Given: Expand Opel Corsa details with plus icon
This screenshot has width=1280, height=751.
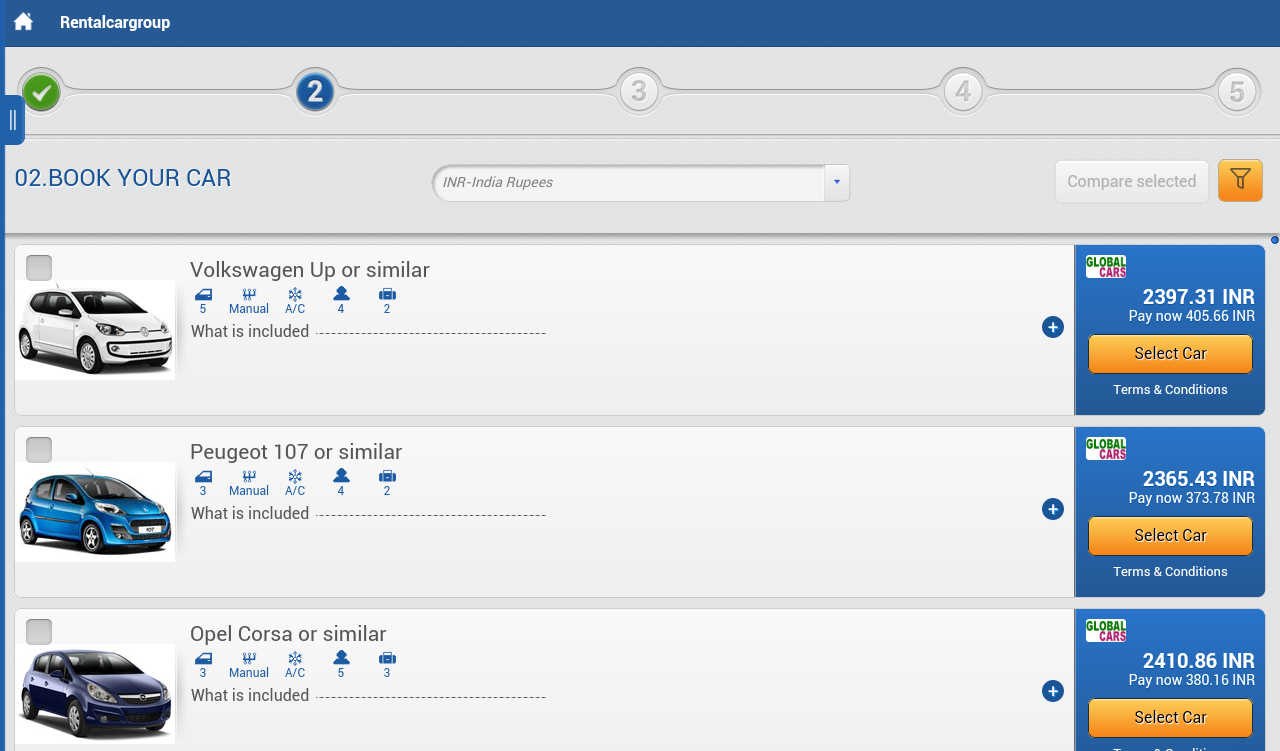Looking at the screenshot, I should pyautogui.click(x=1053, y=691).
